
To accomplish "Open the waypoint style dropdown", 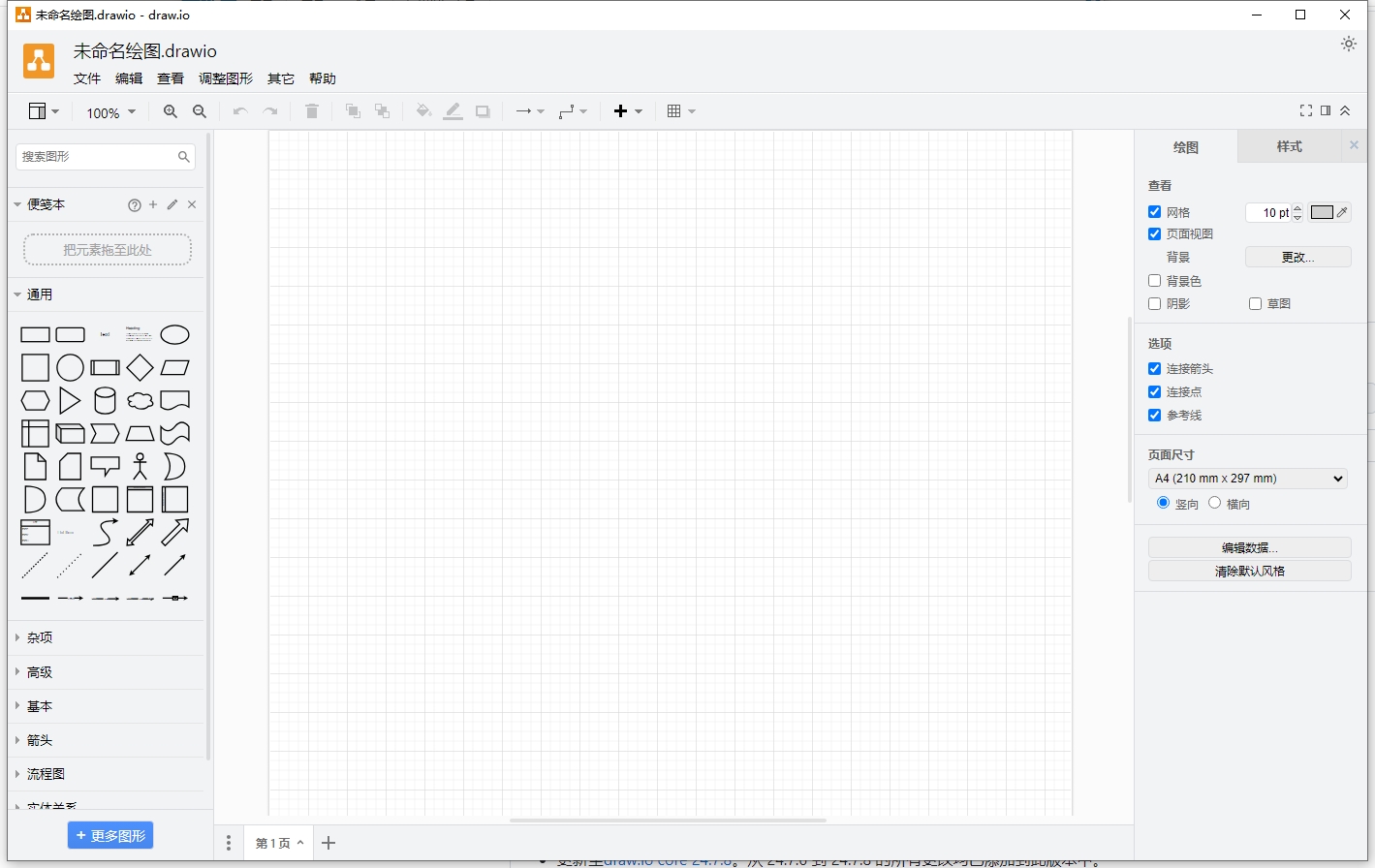I will coord(573,111).
